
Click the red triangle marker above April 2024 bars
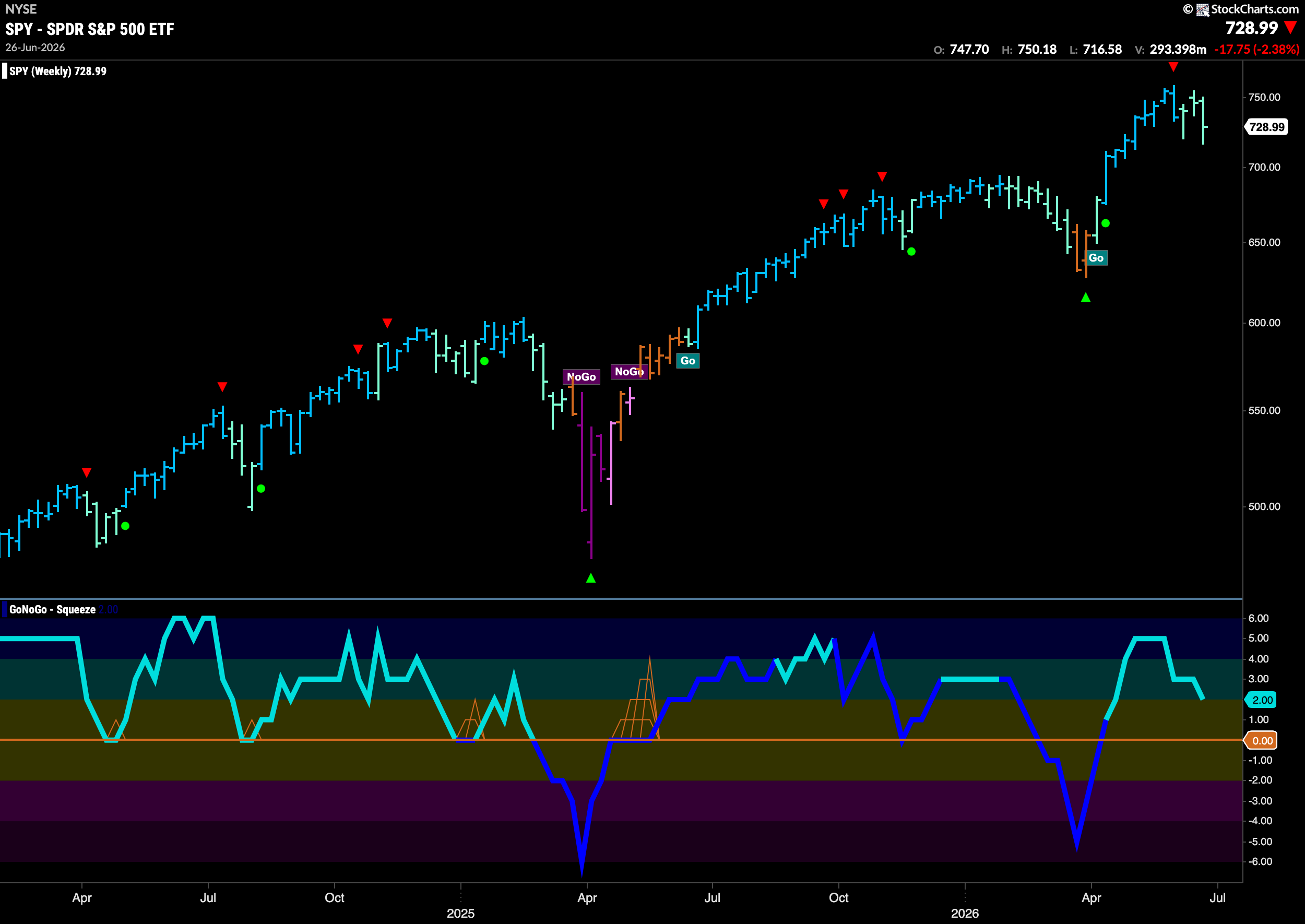pyautogui.click(x=87, y=472)
